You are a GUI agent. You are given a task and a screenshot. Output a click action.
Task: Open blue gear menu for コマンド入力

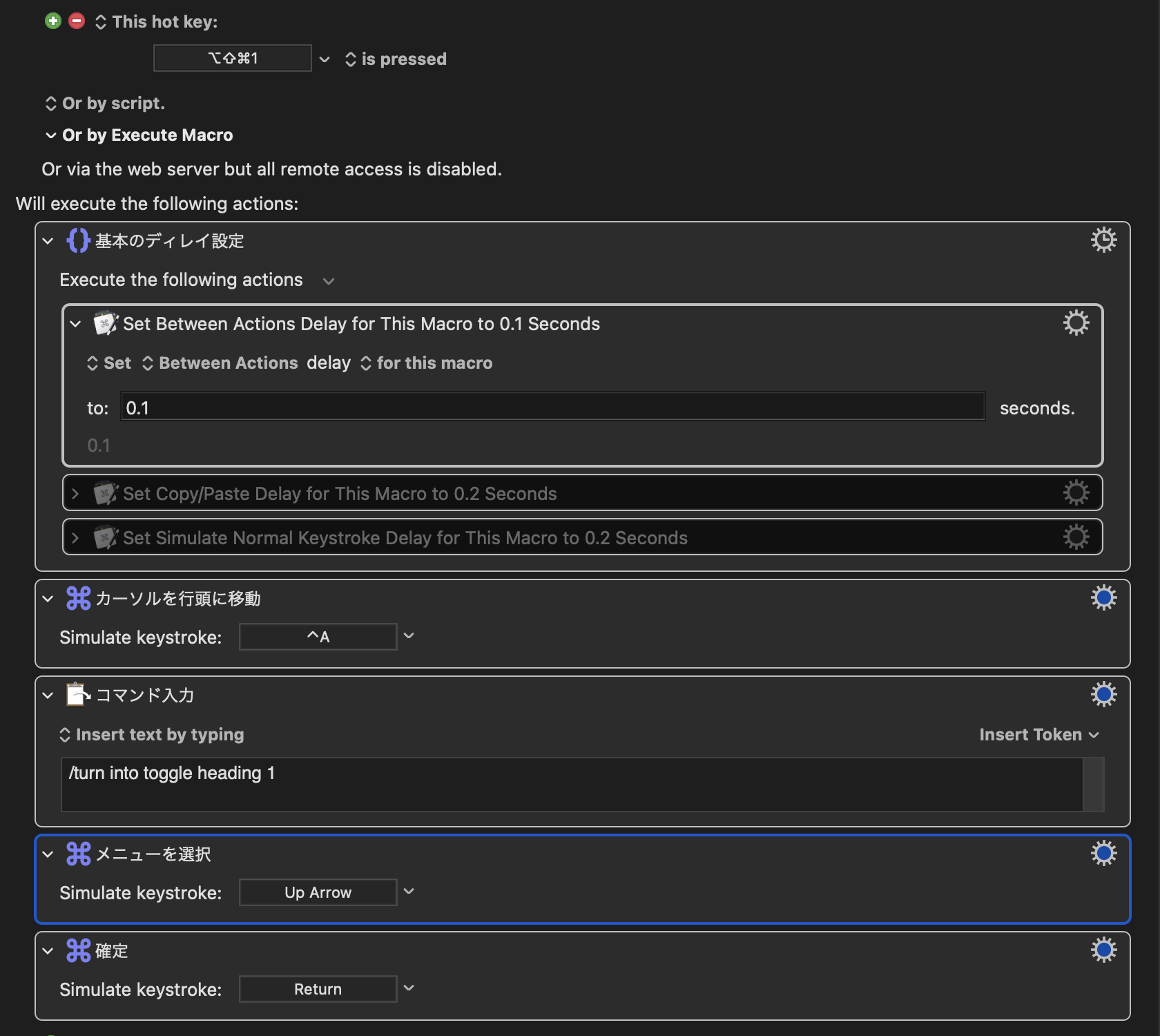1103,694
